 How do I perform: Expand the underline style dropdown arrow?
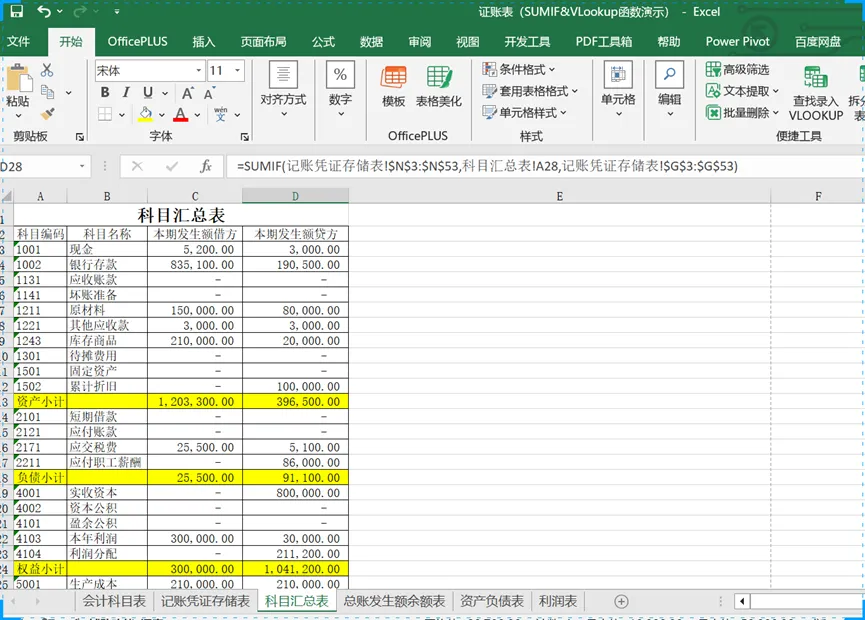click(x=165, y=93)
